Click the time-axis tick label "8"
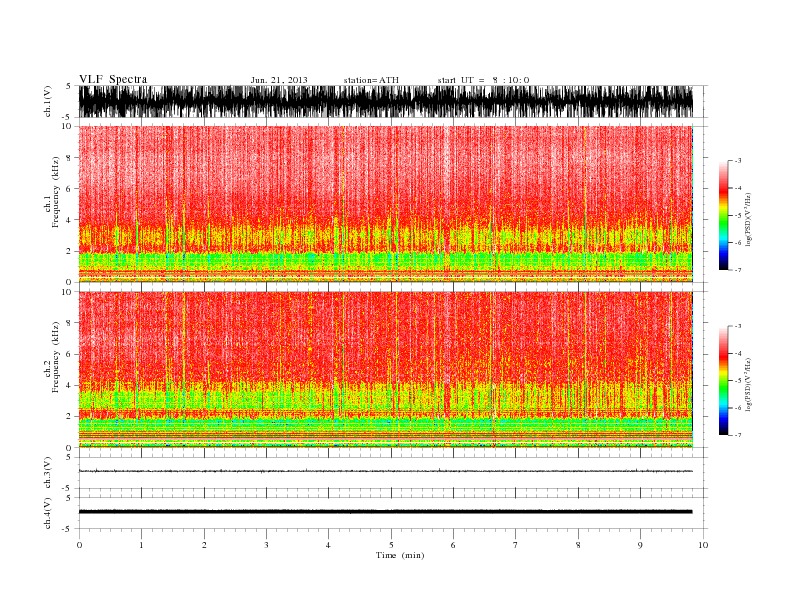The width and height of the screenshot is (792, 612). point(578,545)
